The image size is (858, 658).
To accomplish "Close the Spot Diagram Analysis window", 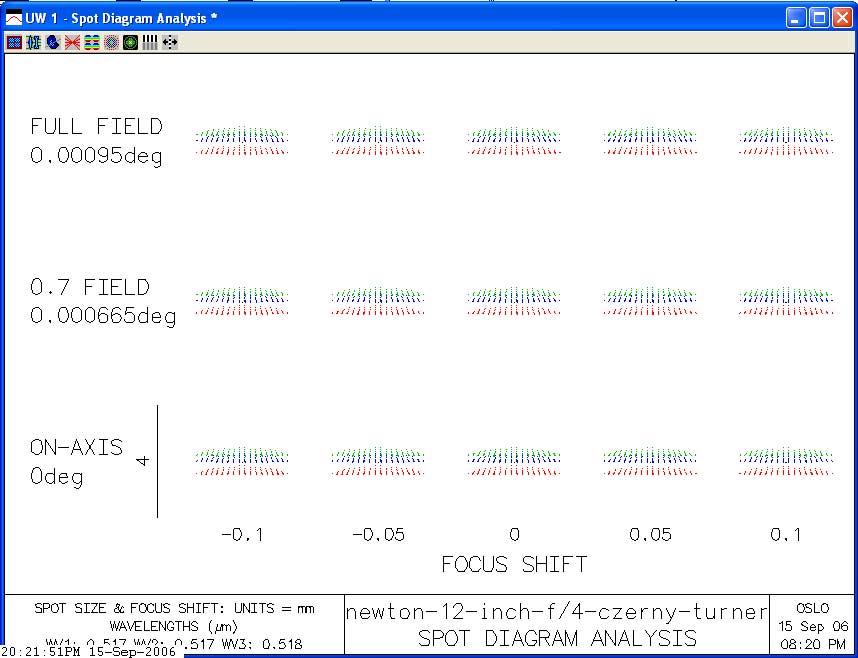I will click(x=841, y=17).
